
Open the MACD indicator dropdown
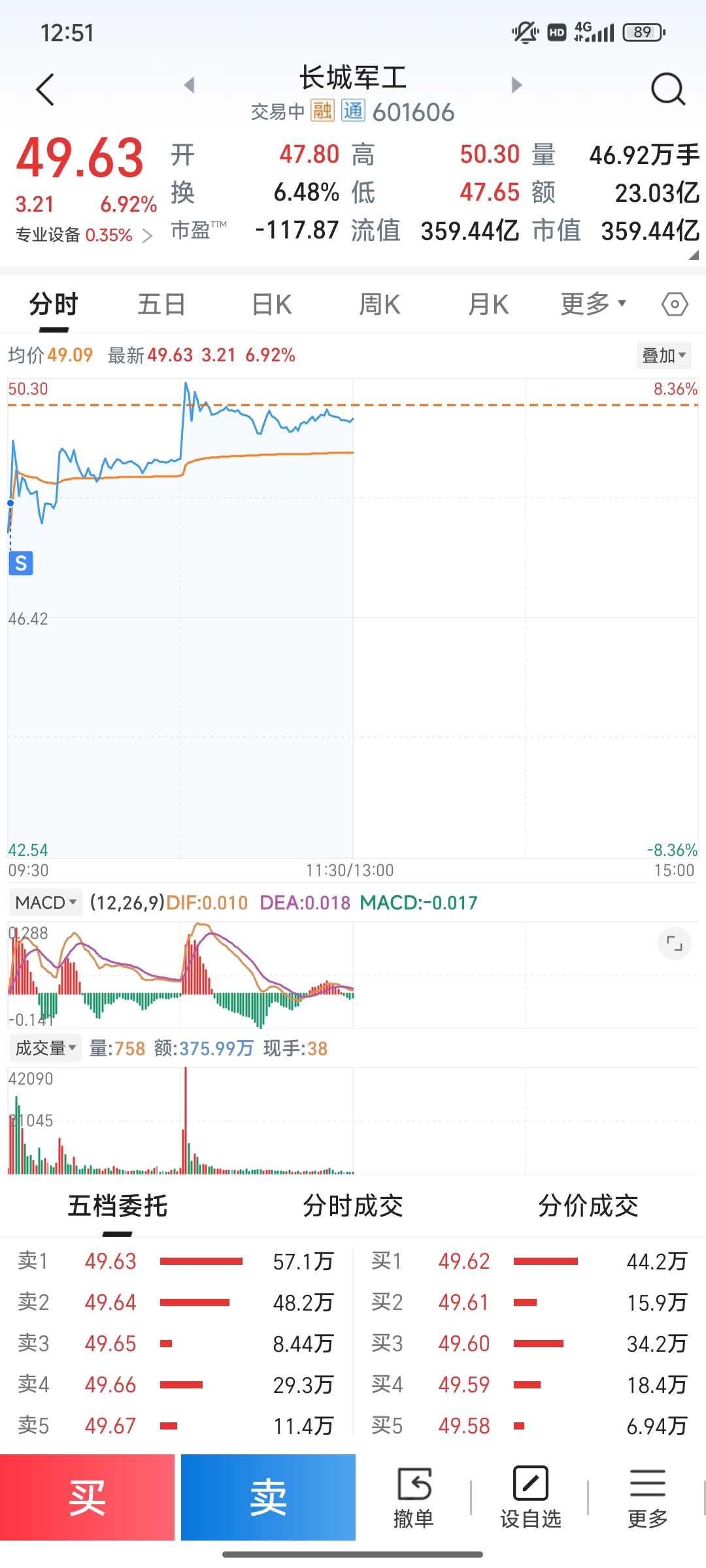click(45, 903)
